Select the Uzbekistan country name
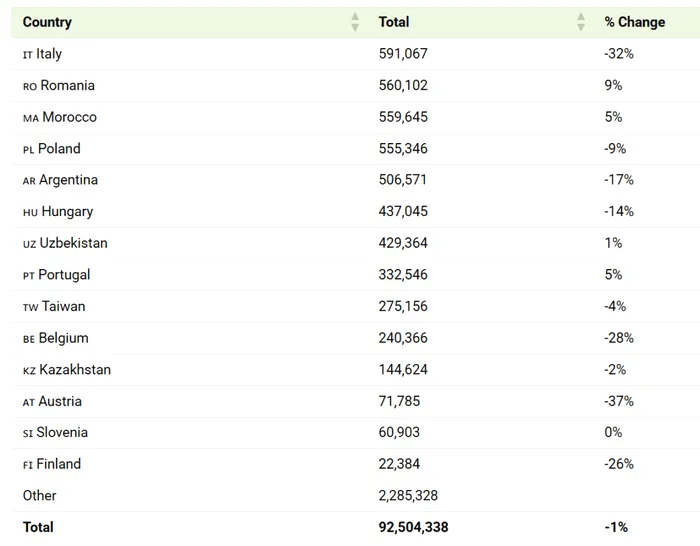 point(74,243)
